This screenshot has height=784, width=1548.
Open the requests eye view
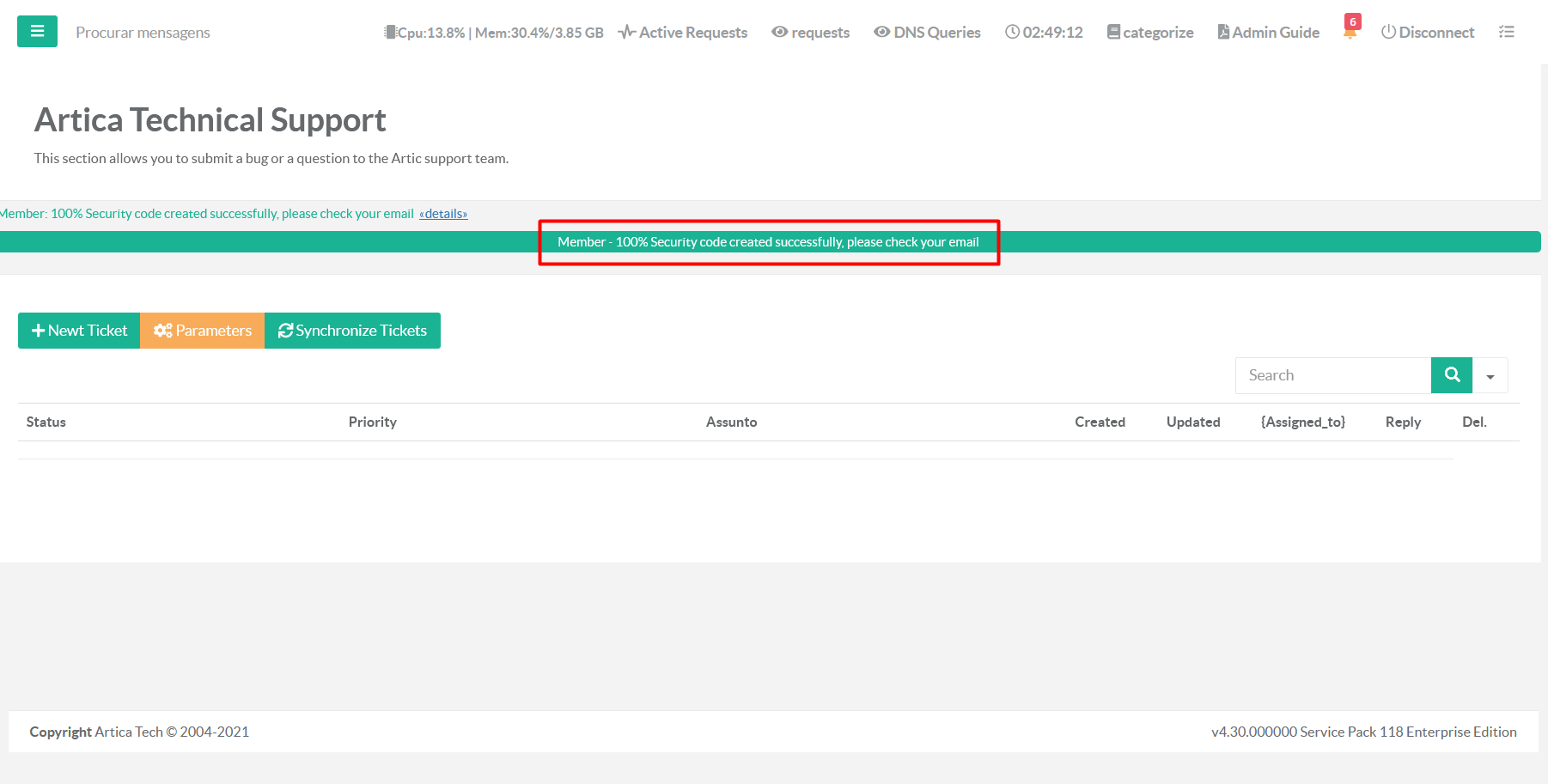[x=811, y=33]
